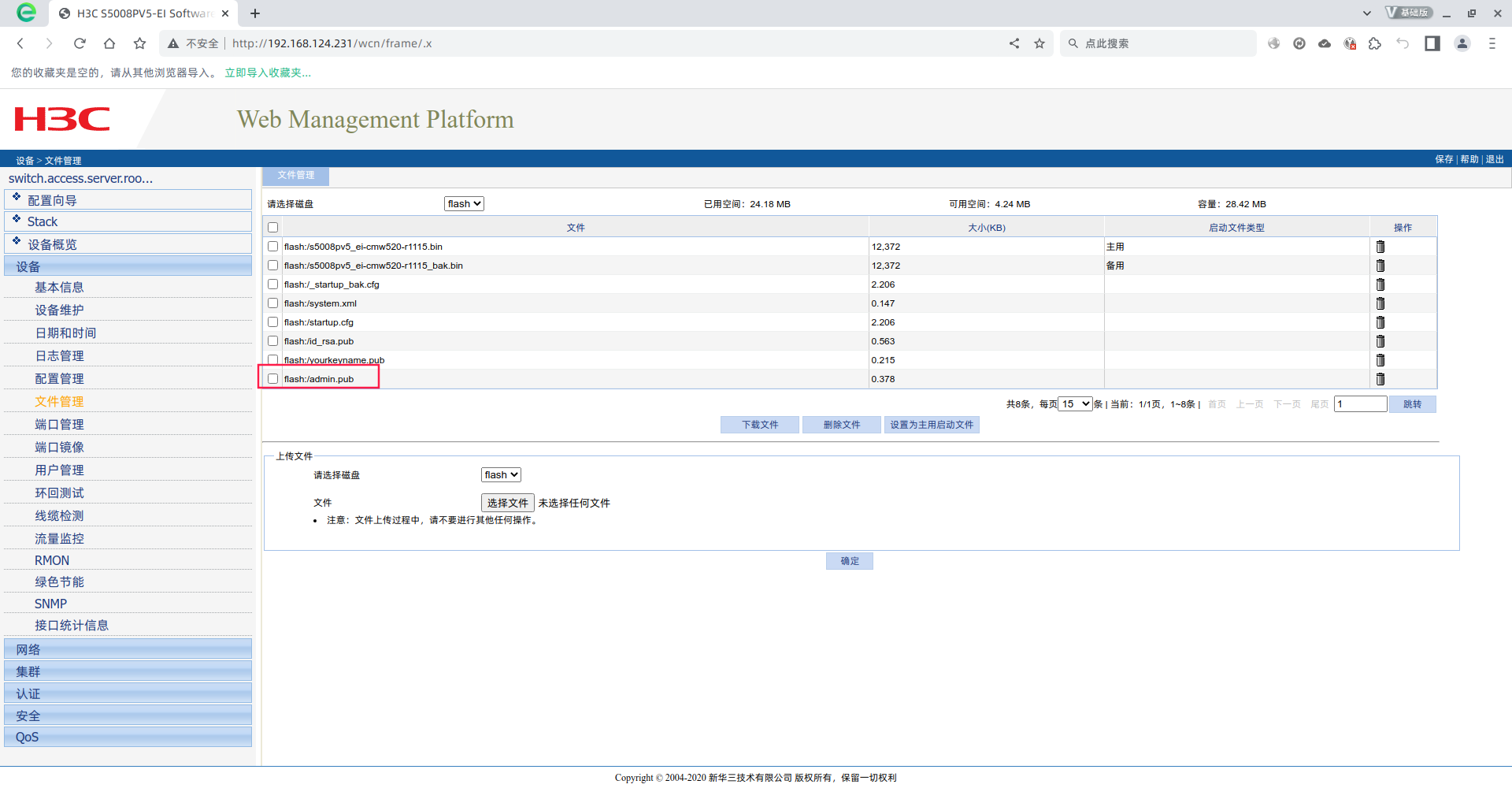Click 设置为主用启动文件 button
Image resolution: width=1512 pixels, height=788 pixels.
[x=932, y=425]
